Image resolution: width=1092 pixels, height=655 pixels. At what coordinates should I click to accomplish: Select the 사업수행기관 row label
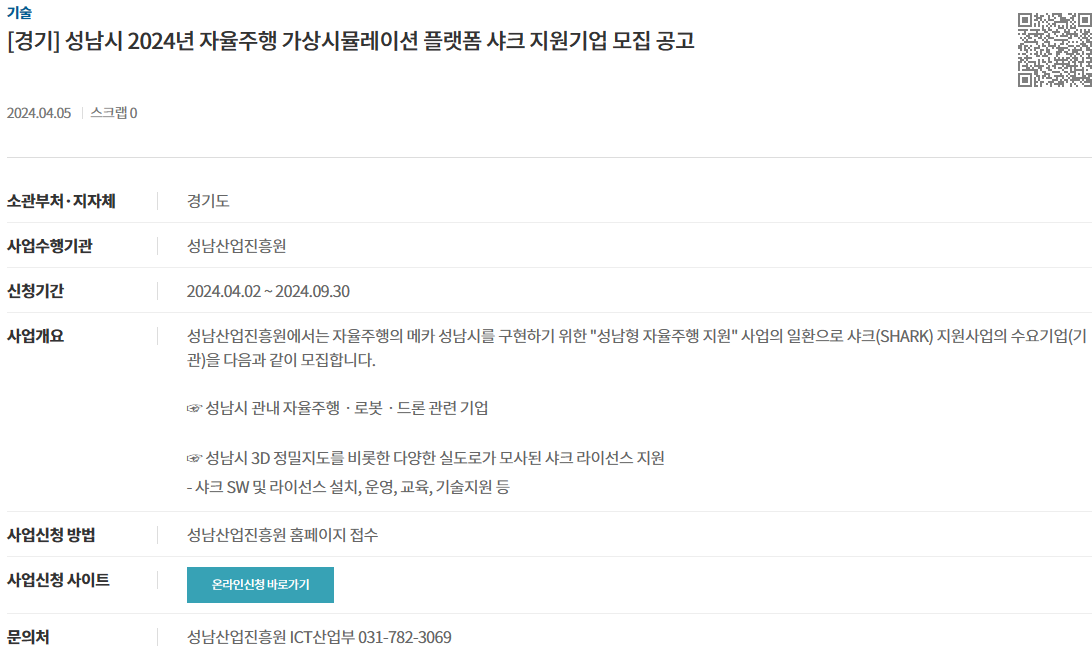(x=49, y=246)
